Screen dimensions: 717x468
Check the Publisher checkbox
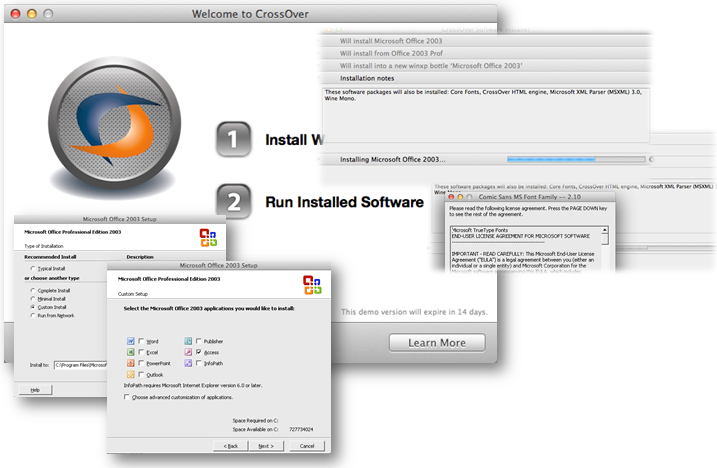pyautogui.click(x=198, y=341)
